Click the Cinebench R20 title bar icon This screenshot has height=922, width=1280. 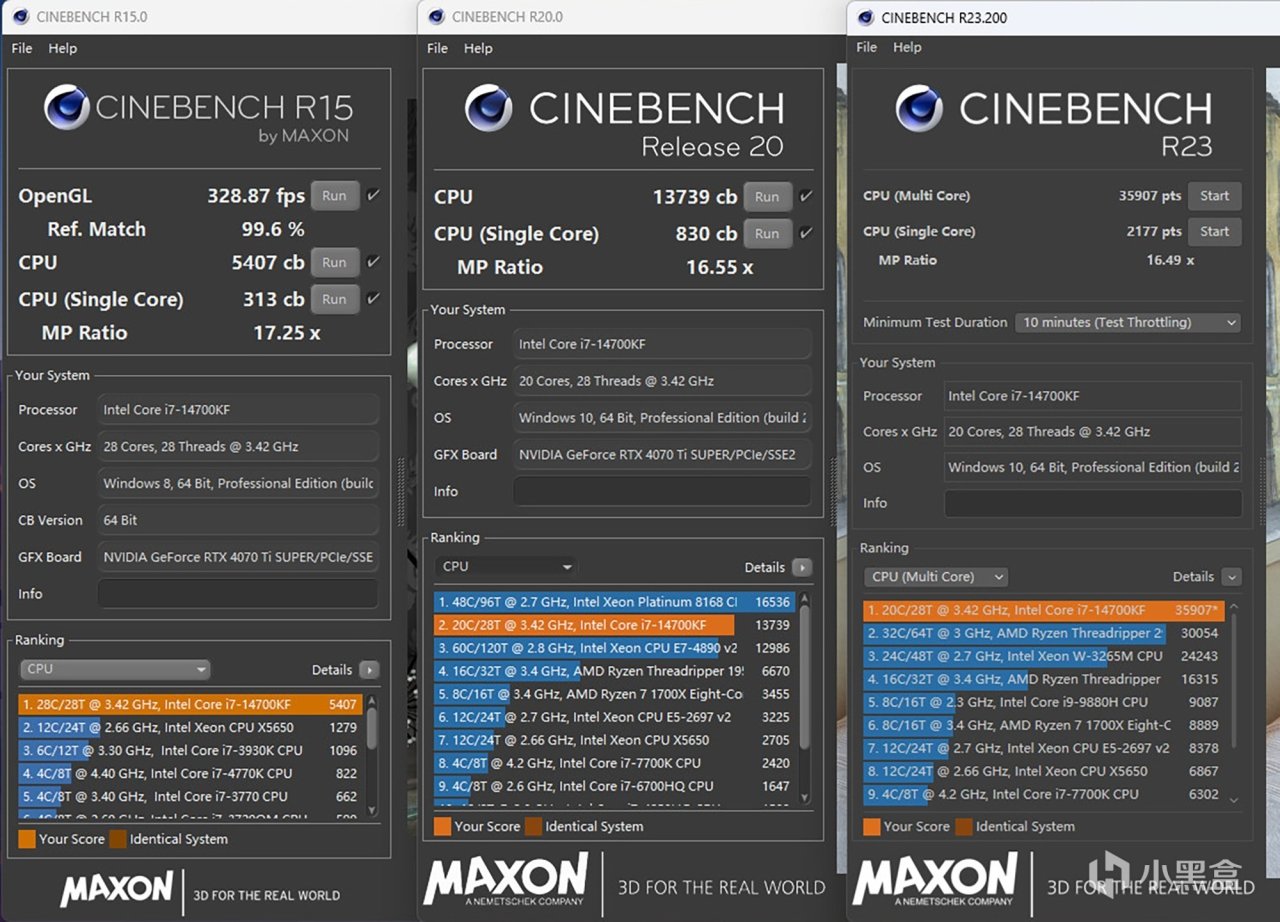435,17
